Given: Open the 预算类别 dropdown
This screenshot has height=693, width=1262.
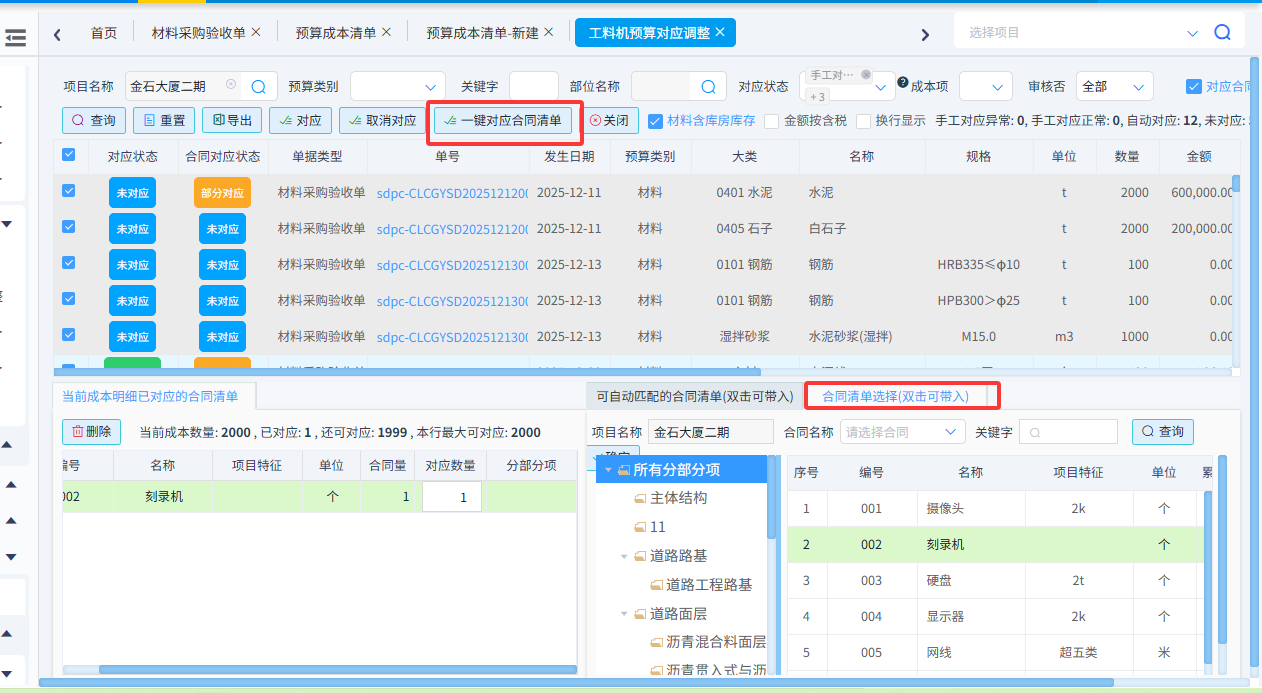Looking at the screenshot, I should coord(397,85).
